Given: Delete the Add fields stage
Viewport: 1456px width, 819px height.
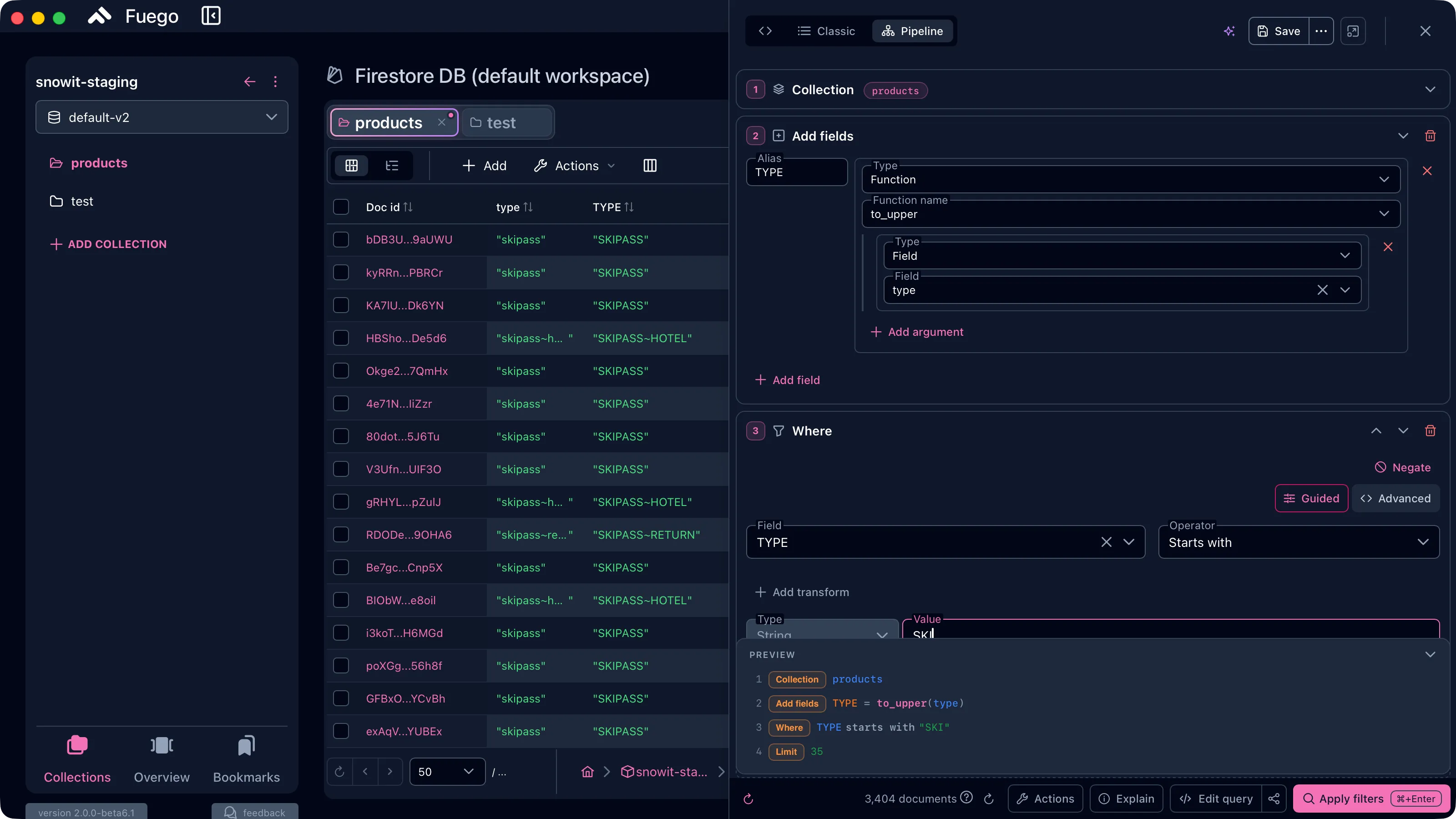Looking at the screenshot, I should [x=1431, y=136].
